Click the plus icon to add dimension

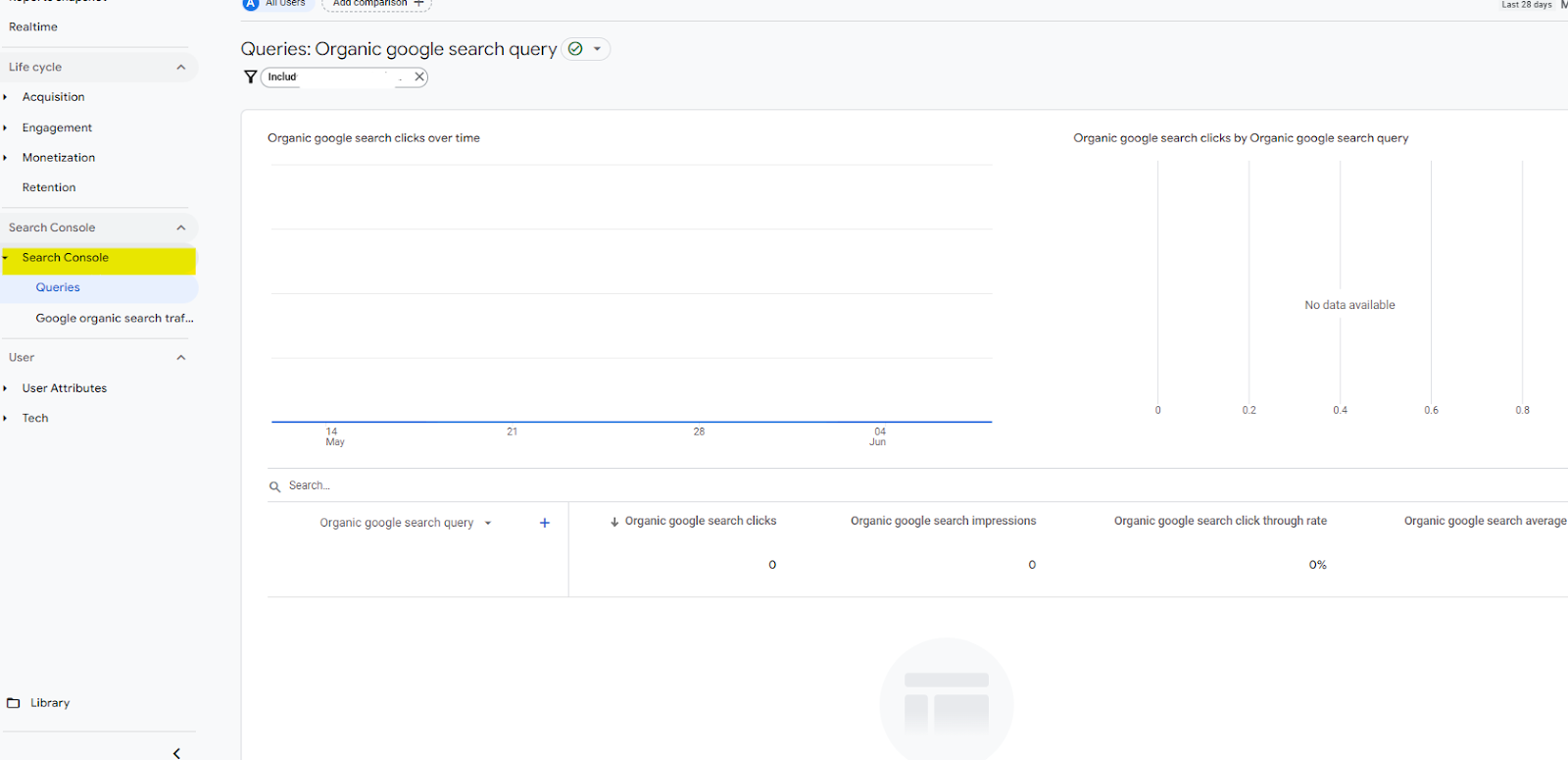[545, 523]
